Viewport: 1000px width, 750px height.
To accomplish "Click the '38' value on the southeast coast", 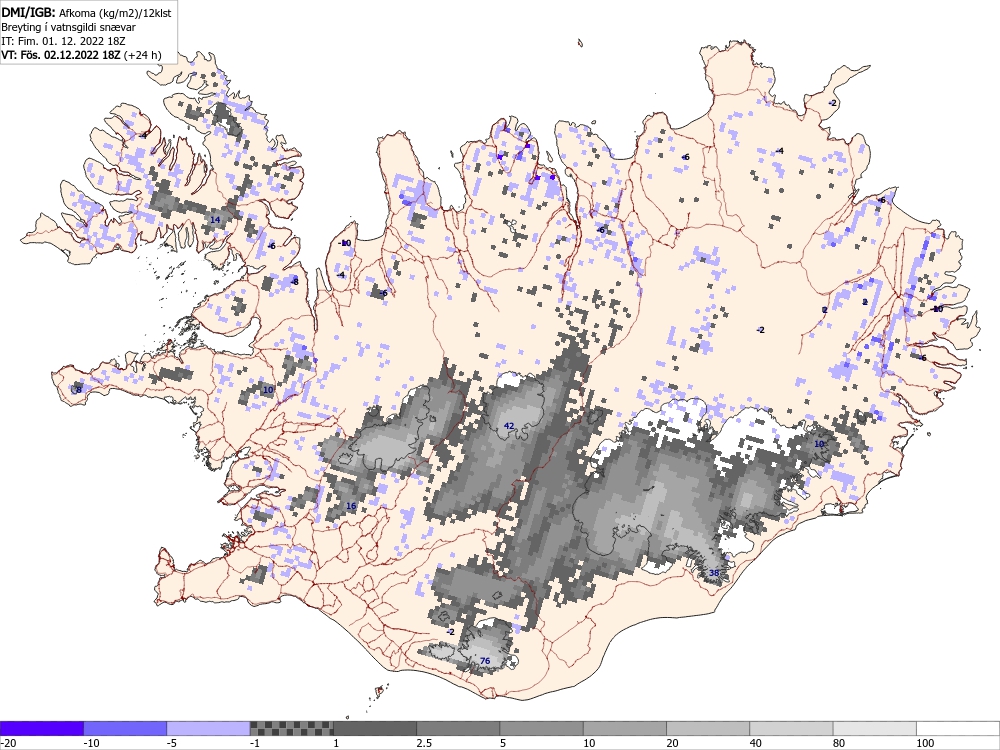I will pos(714,573).
